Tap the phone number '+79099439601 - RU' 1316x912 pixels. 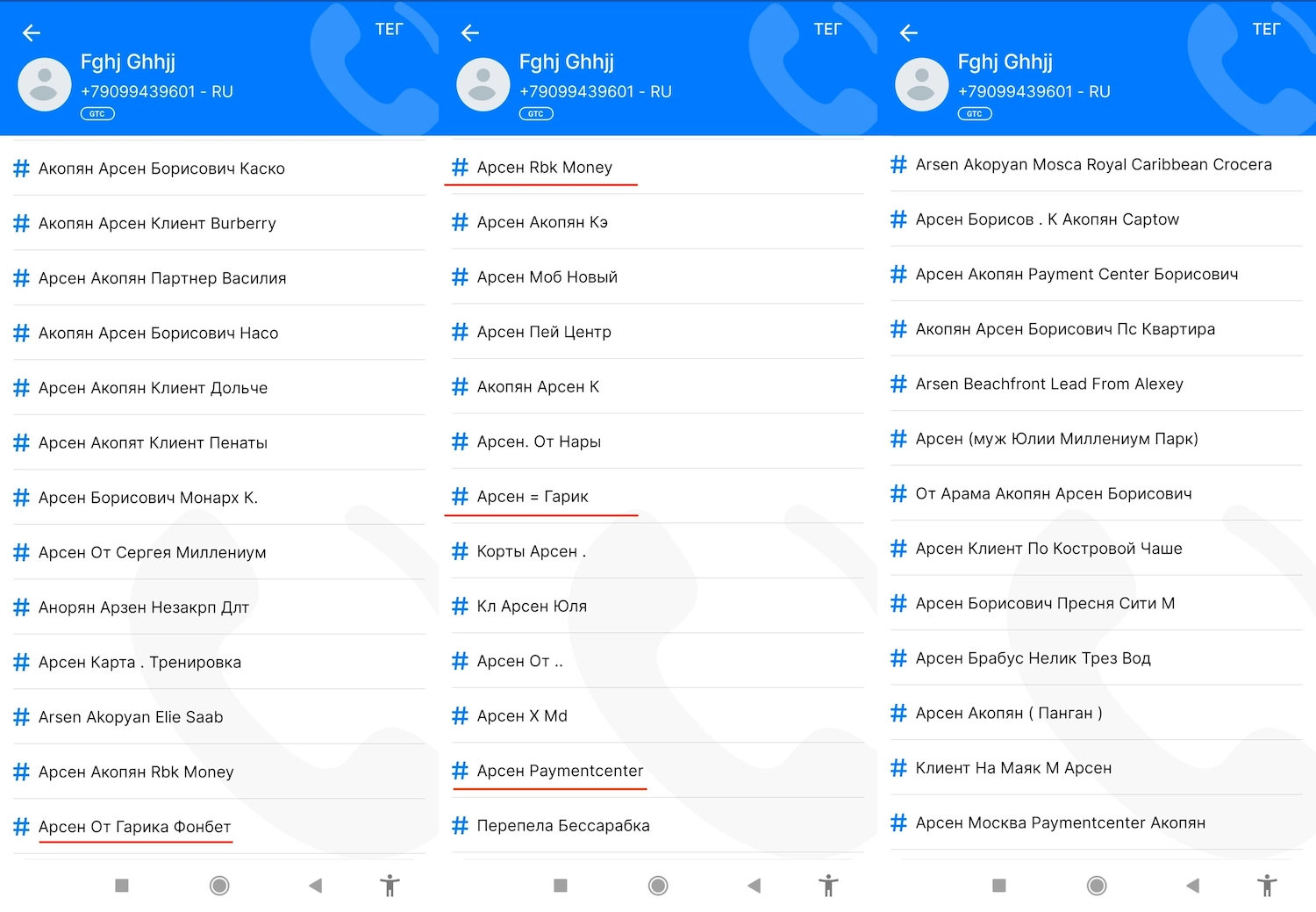[x=156, y=91]
